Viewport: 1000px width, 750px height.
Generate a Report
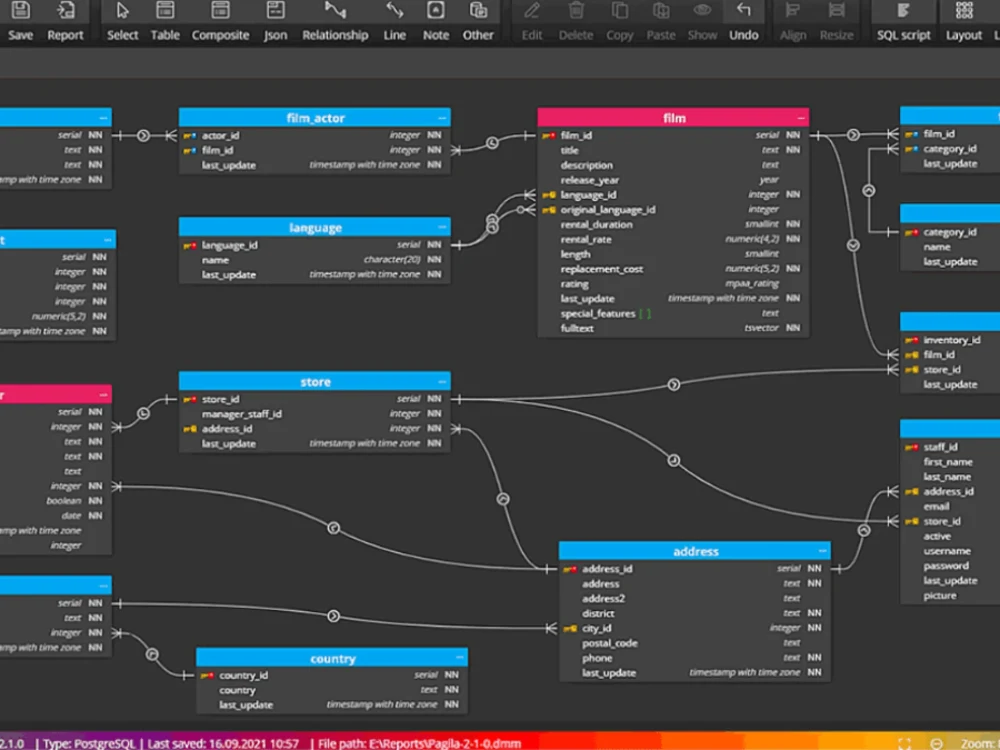pyautogui.click(x=66, y=22)
